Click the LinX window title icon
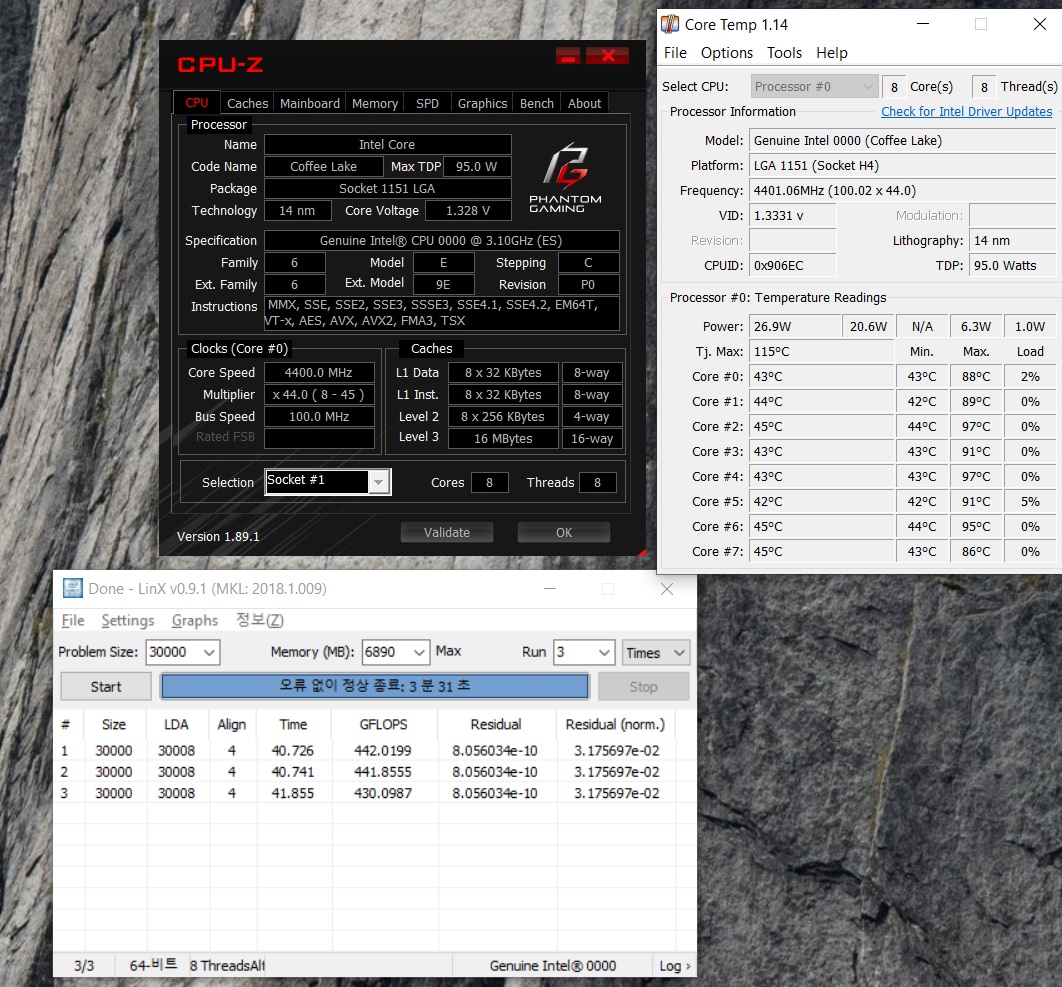 click(72, 588)
